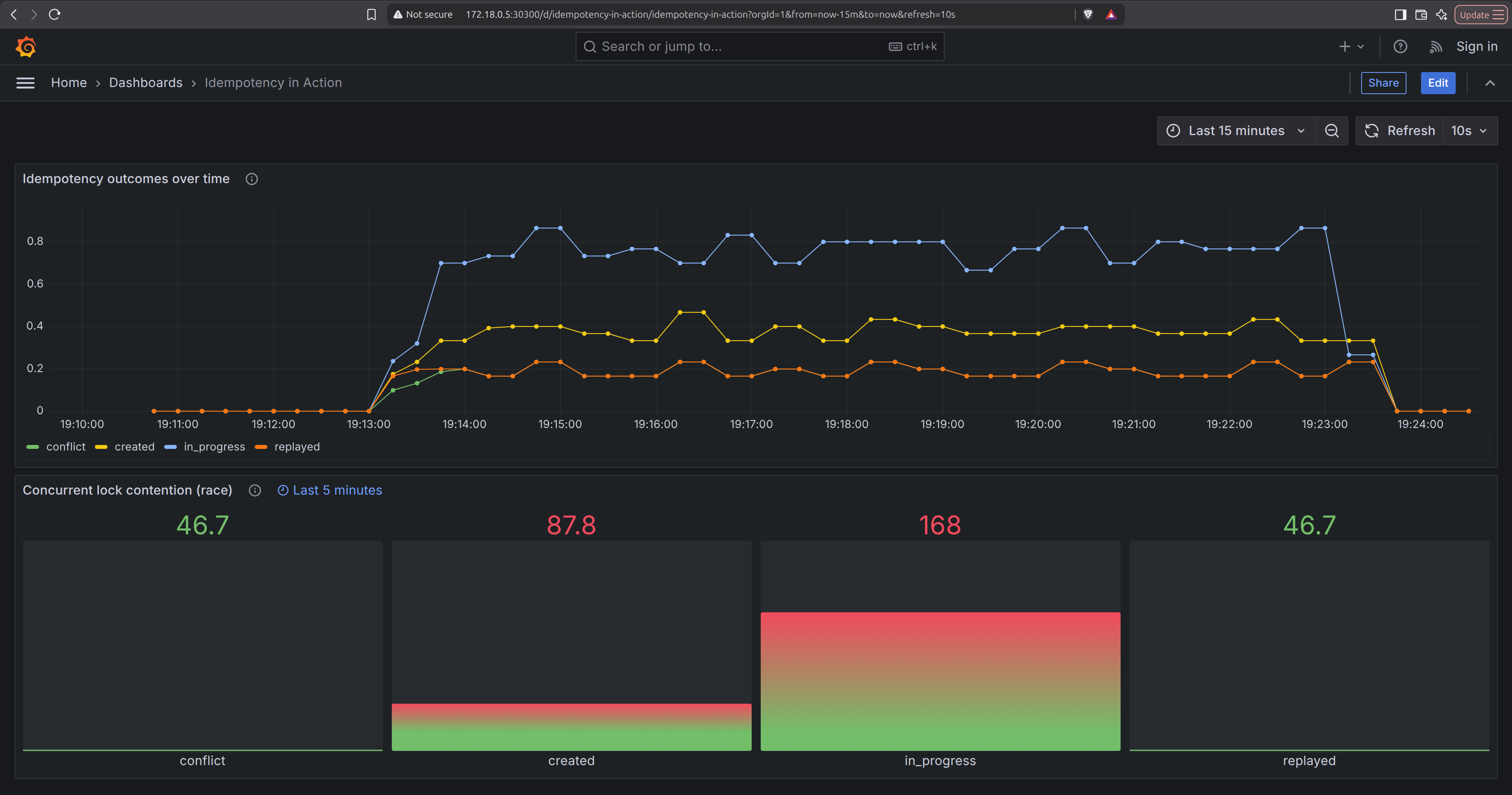Click the 168 value above in_progress

coord(940,526)
